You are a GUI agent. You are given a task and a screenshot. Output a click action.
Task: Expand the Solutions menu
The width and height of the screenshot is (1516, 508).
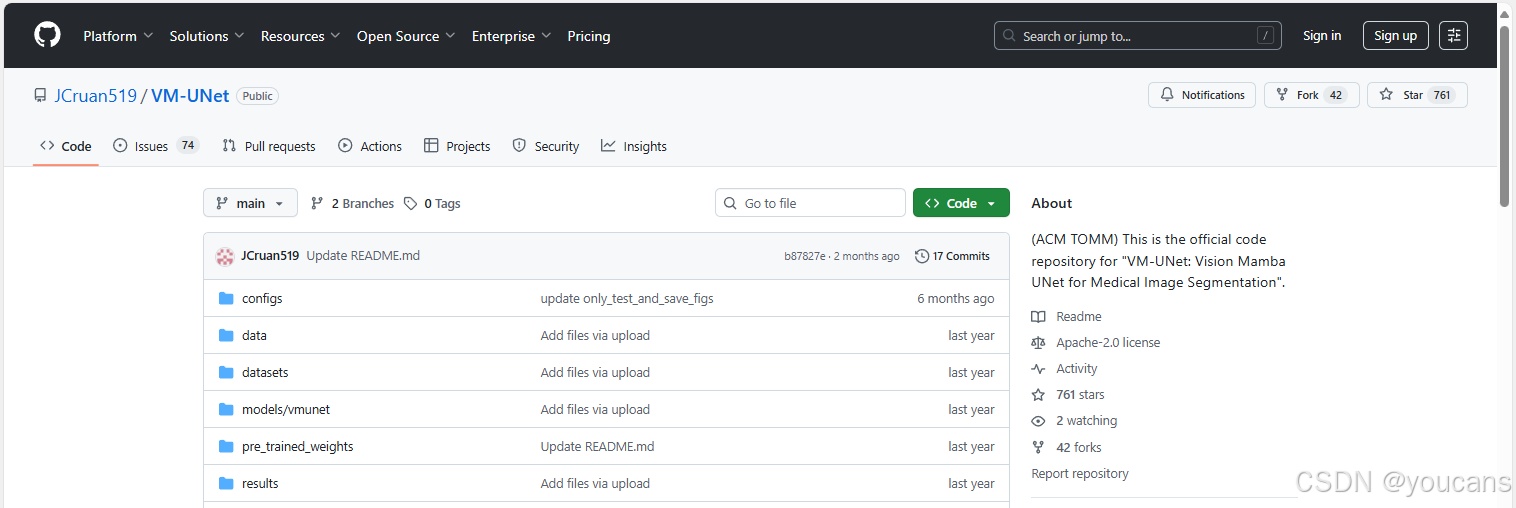207,36
